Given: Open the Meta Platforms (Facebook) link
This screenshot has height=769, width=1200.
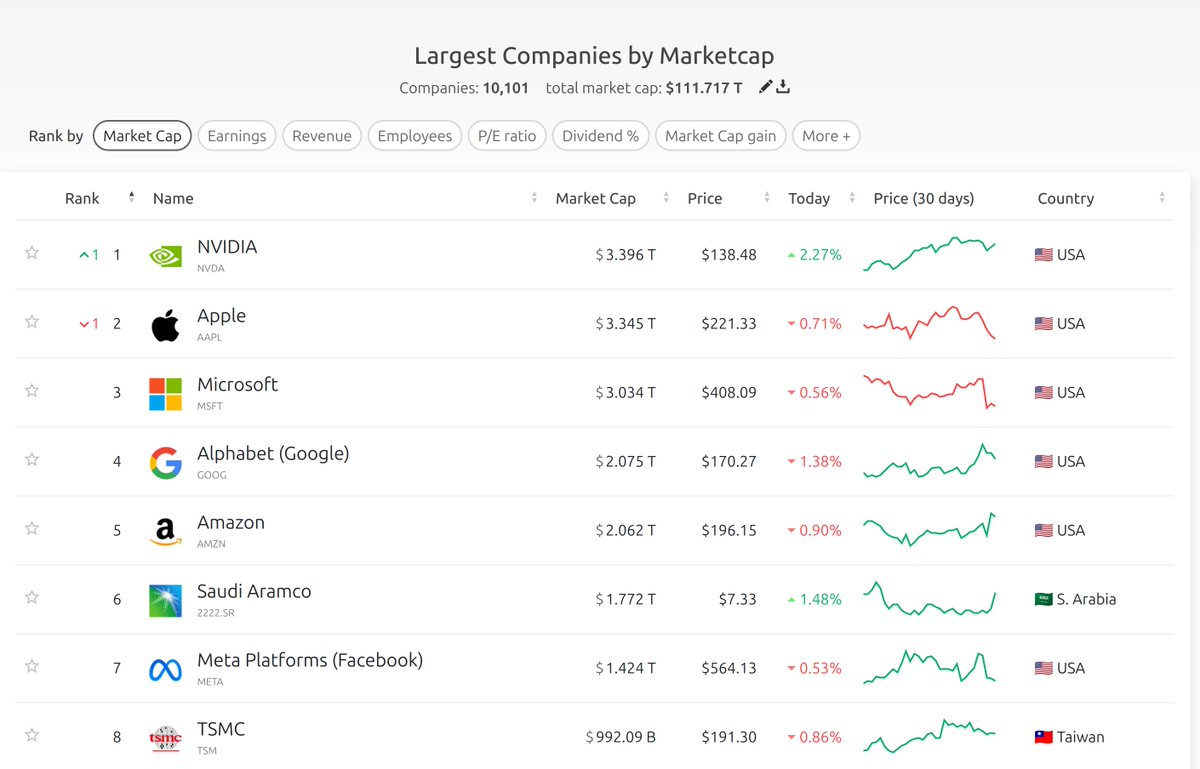Looking at the screenshot, I should pyautogui.click(x=310, y=660).
